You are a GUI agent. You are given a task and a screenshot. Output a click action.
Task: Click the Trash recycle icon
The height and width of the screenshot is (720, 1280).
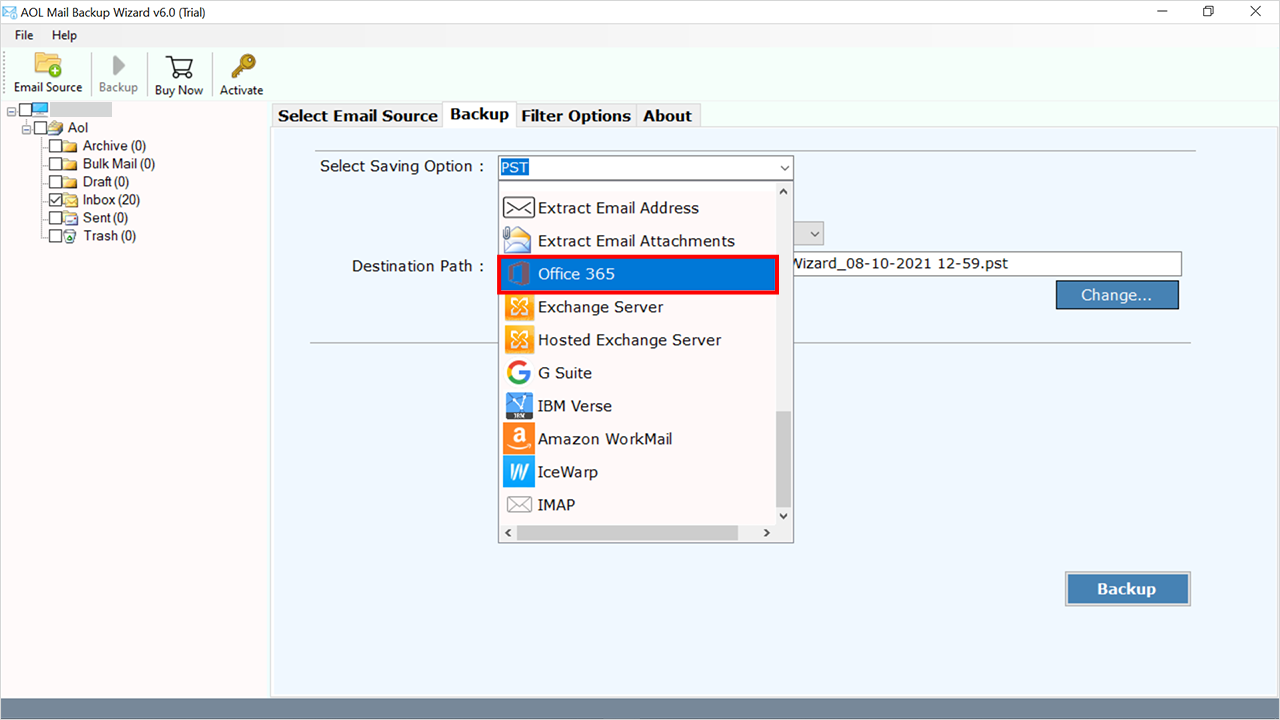(70, 236)
